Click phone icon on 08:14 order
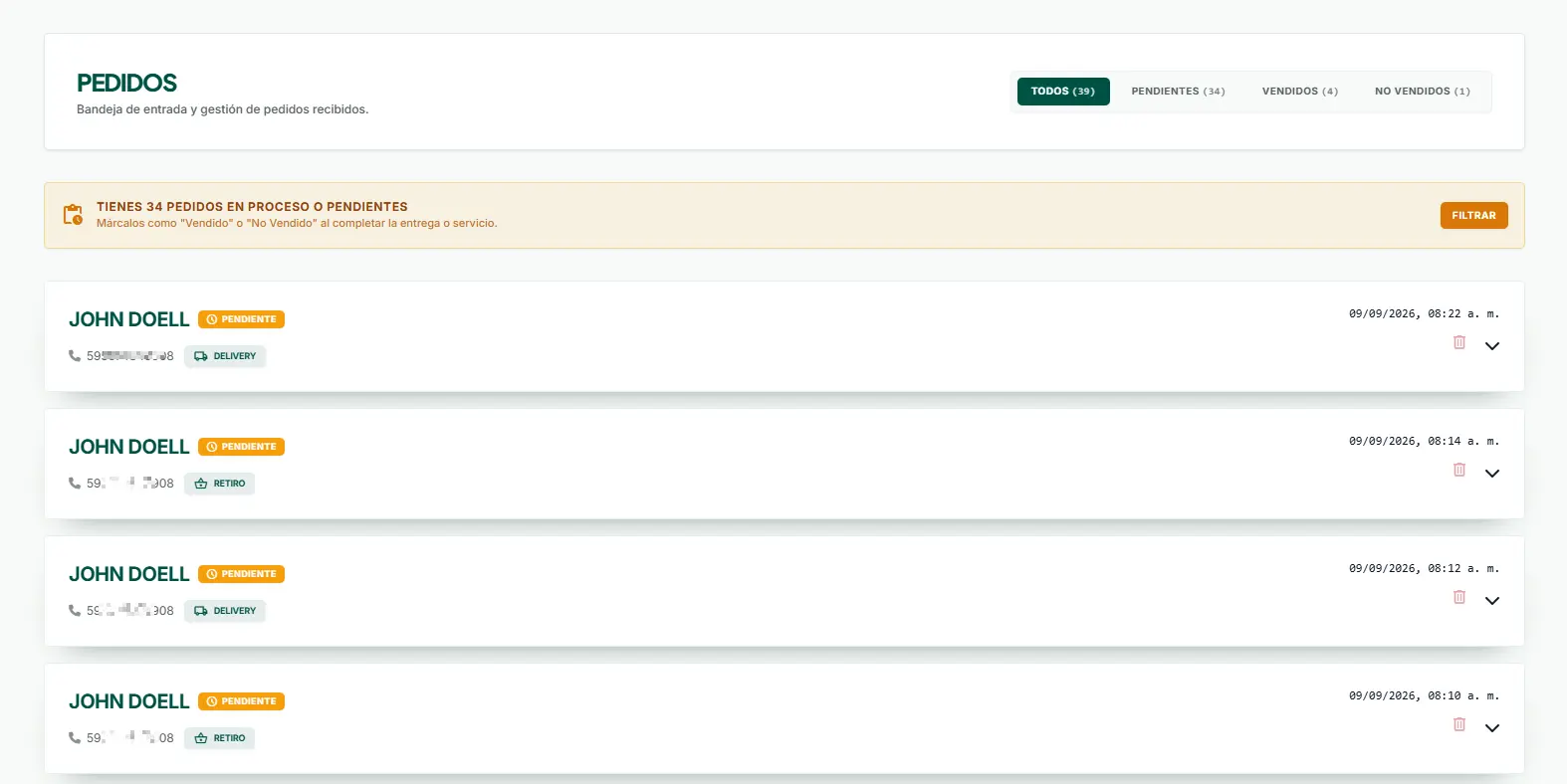 (75, 484)
